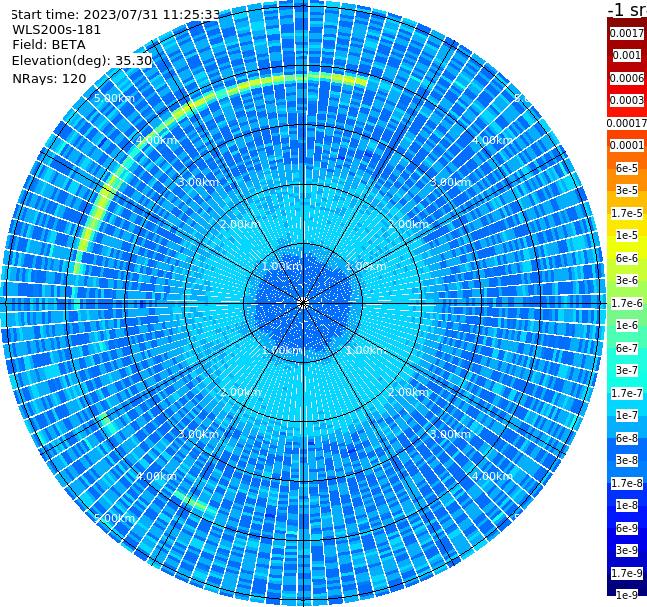Screen dimensions: 647x607
Task: Click the 3e-5 colorbar label
Action: tap(627, 190)
